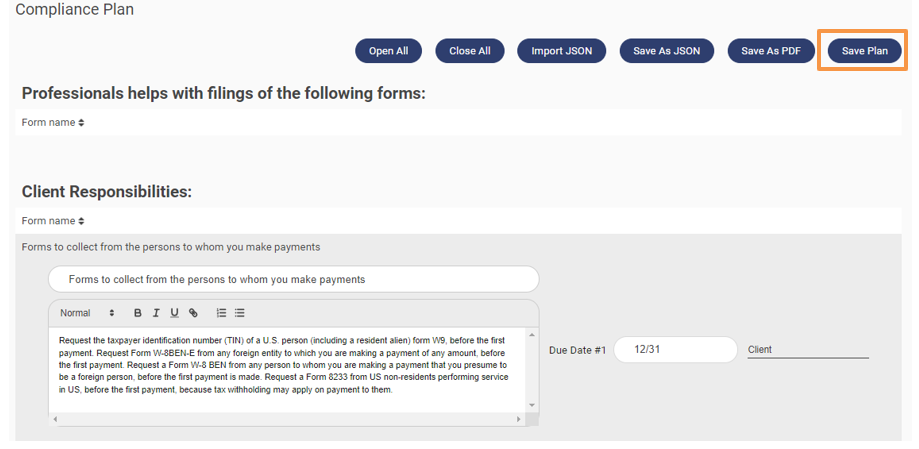Viewport: 919px width, 449px height.
Task: Click the Due Date #1 field
Action: 675,349
